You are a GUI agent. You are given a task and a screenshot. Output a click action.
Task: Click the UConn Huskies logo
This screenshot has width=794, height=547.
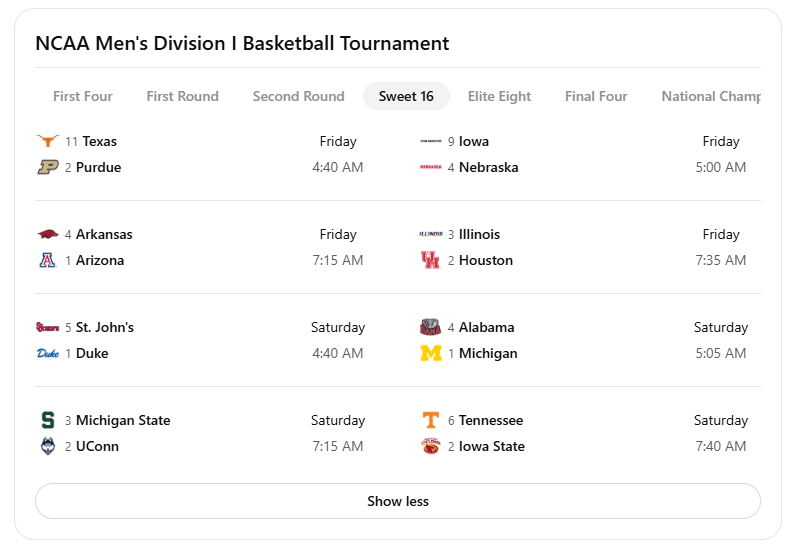pos(47,446)
